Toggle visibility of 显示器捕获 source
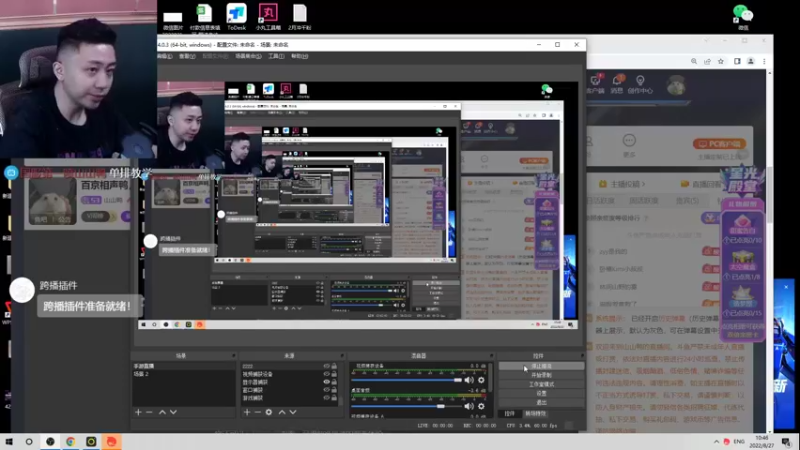 (x=327, y=382)
